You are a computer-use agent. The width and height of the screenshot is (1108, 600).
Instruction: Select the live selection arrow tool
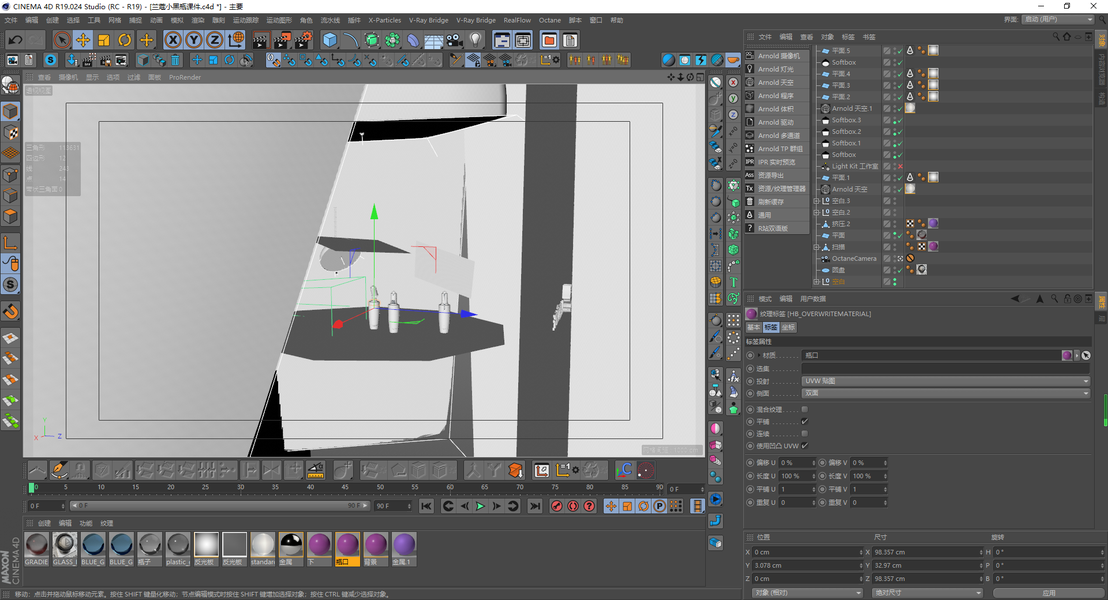[x=61, y=40]
